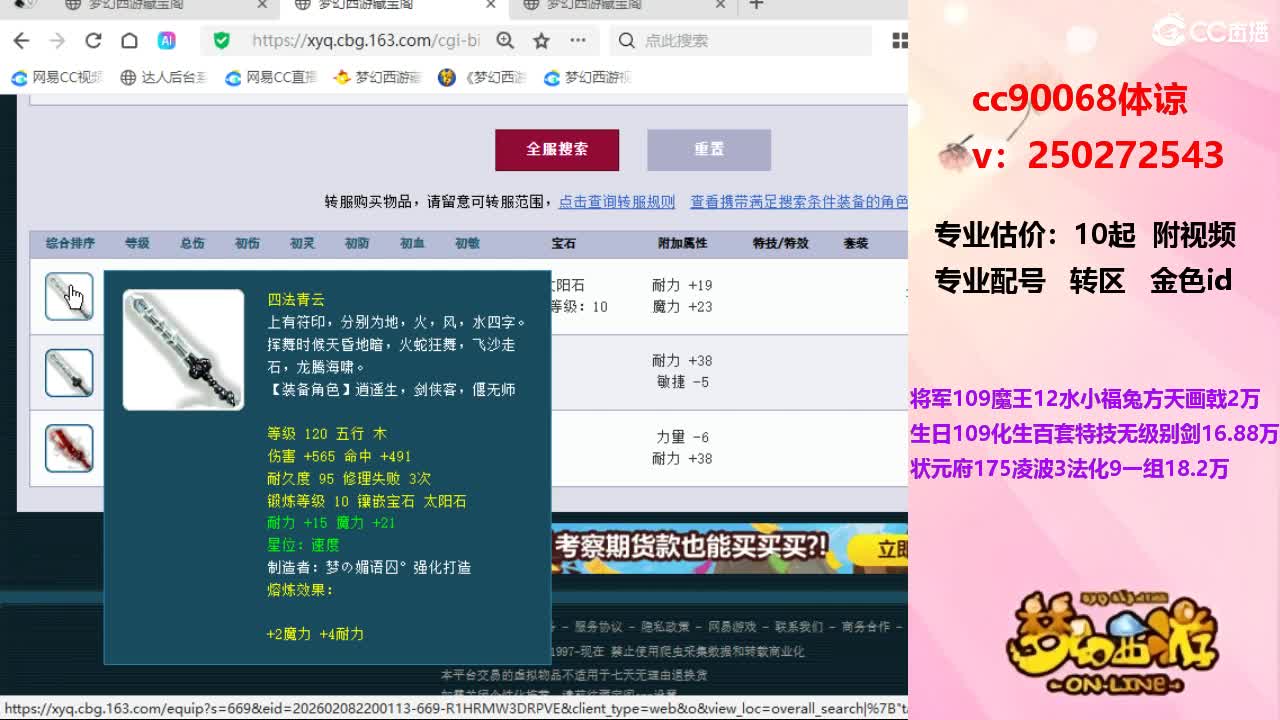This screenshot has height=720, width=1280.
Task: Click the 梦幻西游 ON-LINE logo
Action: coord(1111,644)
